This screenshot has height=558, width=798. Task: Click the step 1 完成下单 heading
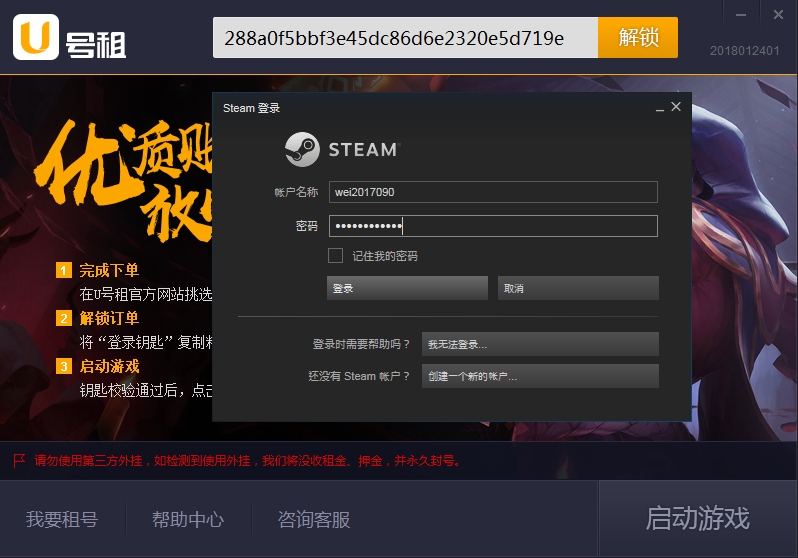click(x=109, y=270)
